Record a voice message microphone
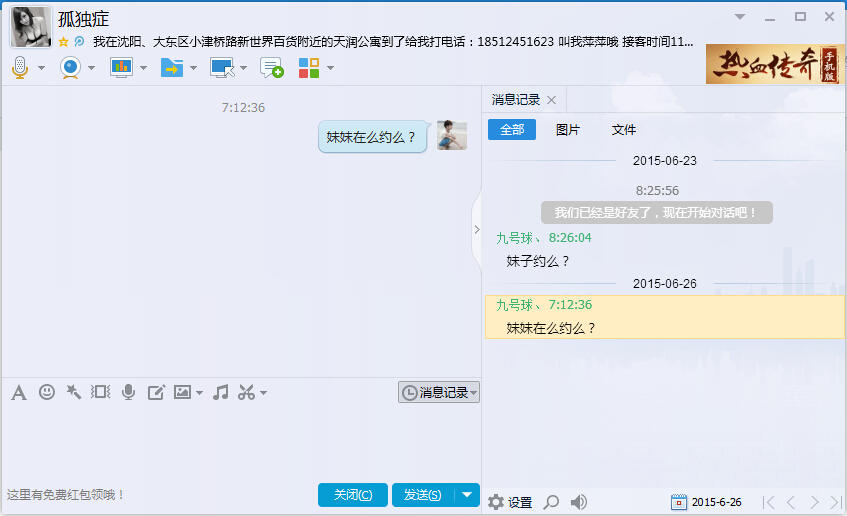Image resolution: width=847 pixels, height=516 pixels. 129,392
